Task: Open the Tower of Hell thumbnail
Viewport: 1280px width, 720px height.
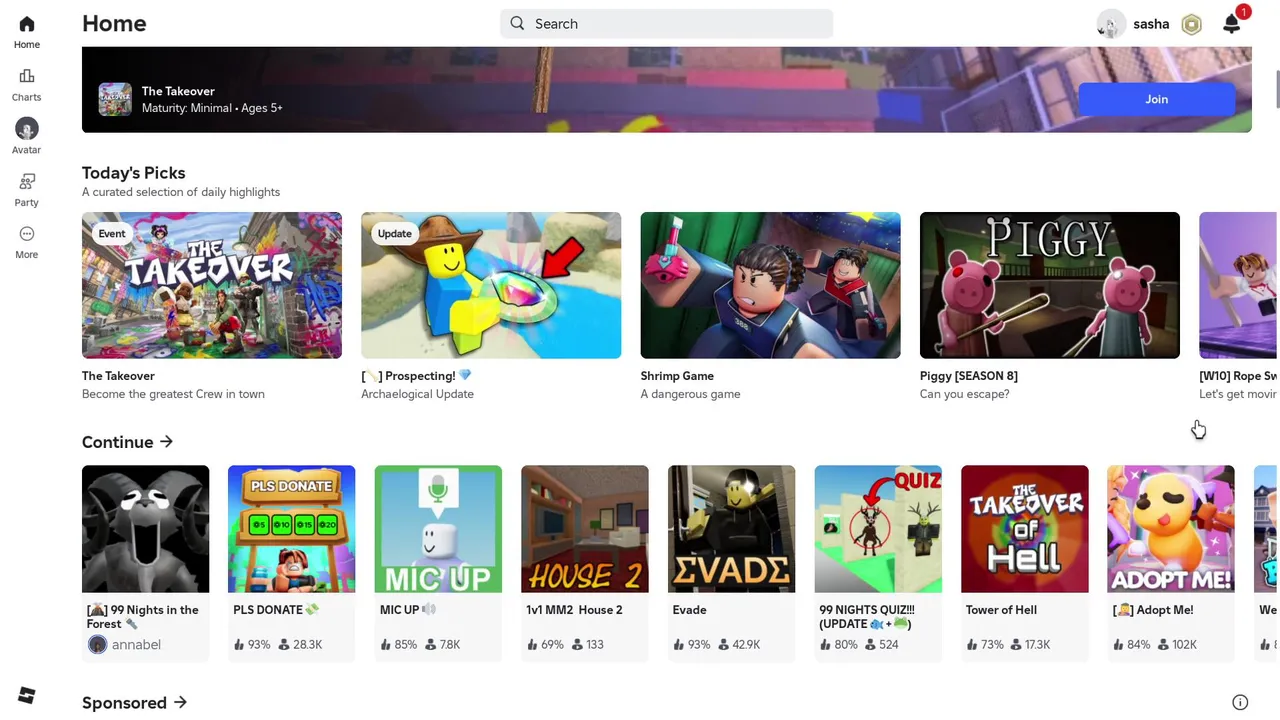Action: [x=1025, y=529]
